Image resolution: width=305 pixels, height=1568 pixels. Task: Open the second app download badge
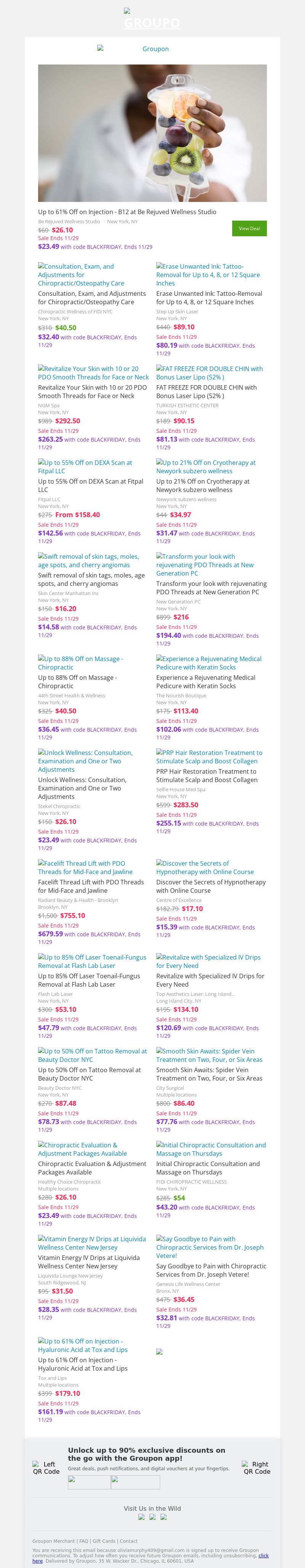[x=135, y=1482]
